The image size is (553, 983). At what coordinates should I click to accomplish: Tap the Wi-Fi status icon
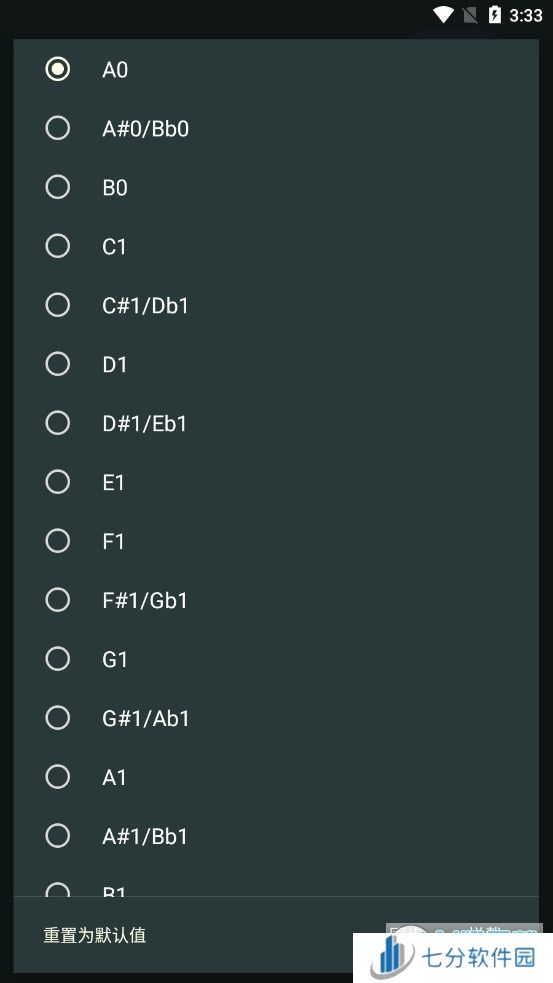coord(443,14)
